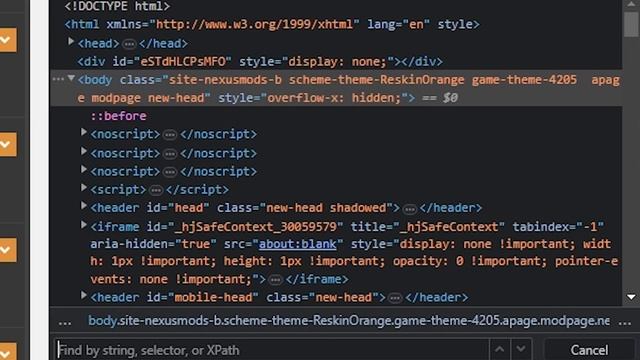Image resolution: width=640 pixels, height=360 pixels.
Task: Expand the first noscript element
Action: tap(84, 132)
